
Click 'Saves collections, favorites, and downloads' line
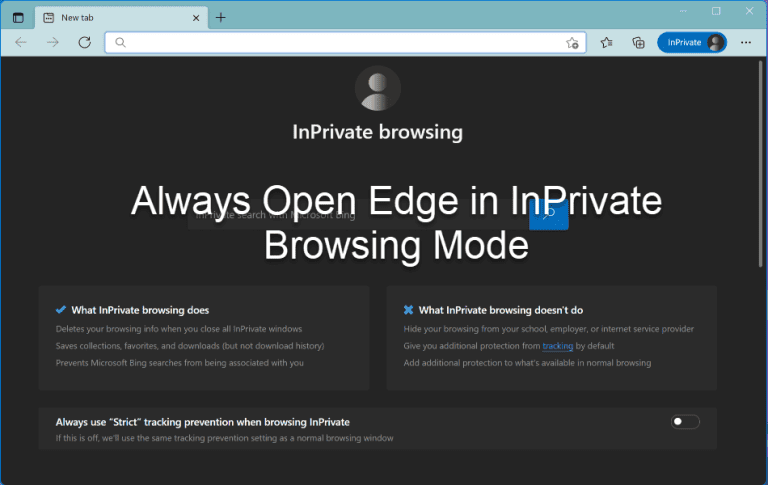point(190,346)
